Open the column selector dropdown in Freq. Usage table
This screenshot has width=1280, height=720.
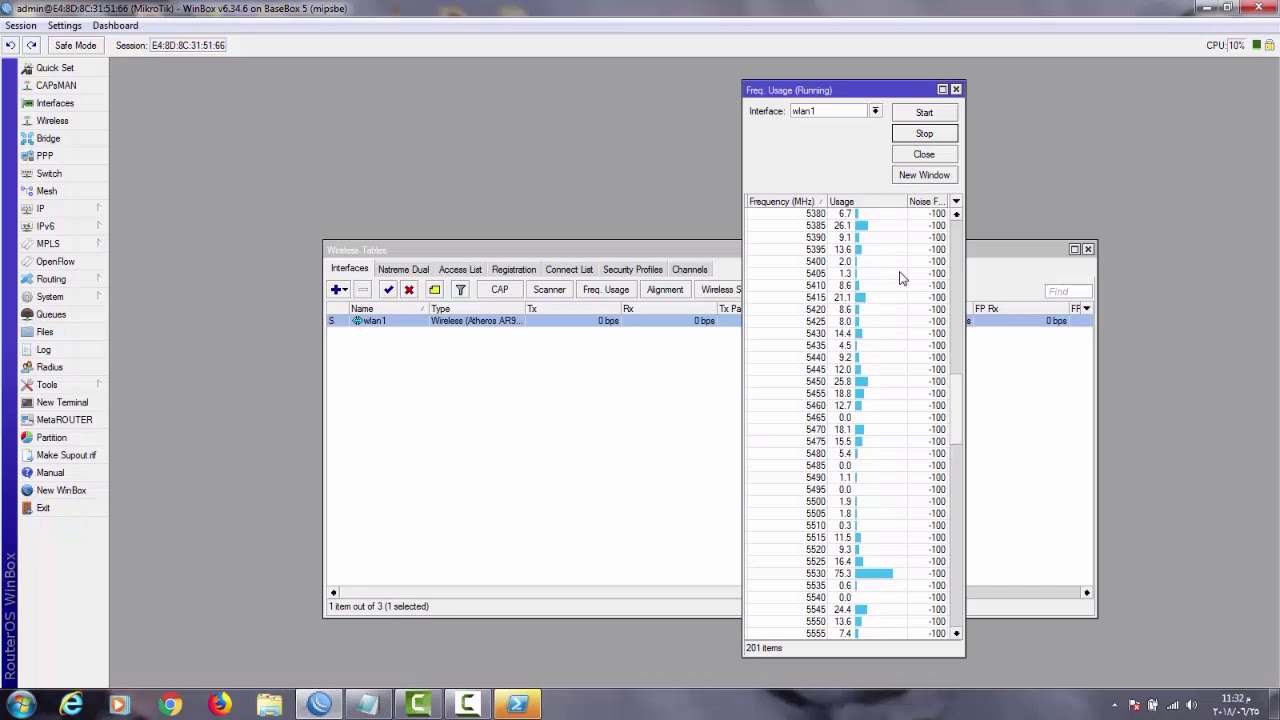click(956, 202)
